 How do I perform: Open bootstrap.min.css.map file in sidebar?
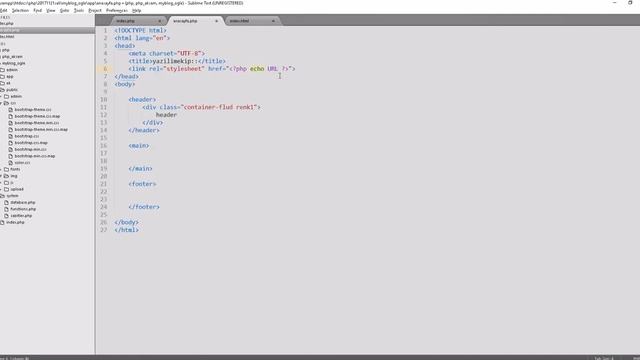[x=35, y=156]
